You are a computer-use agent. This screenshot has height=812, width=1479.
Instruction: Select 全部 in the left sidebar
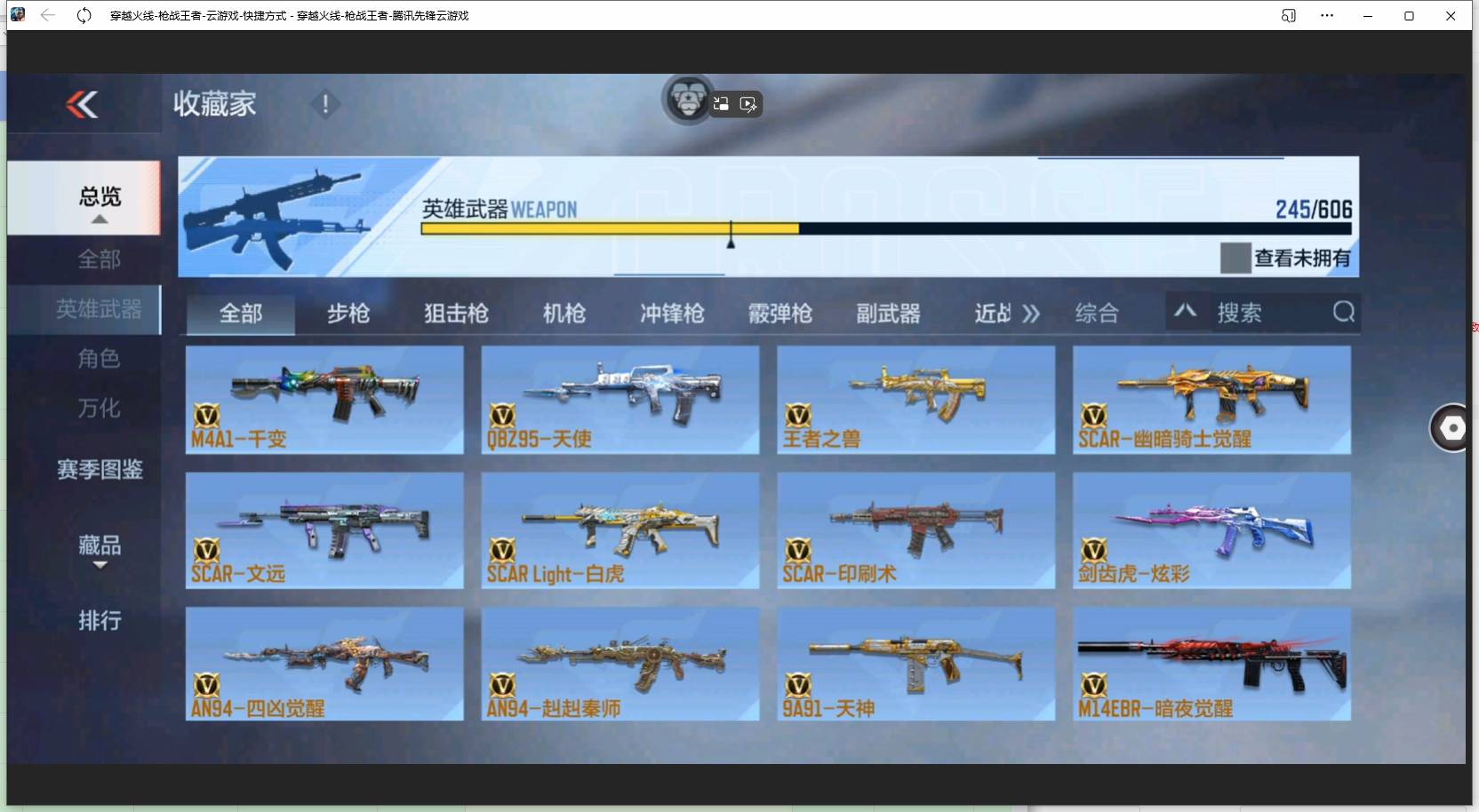coord(100,259)
